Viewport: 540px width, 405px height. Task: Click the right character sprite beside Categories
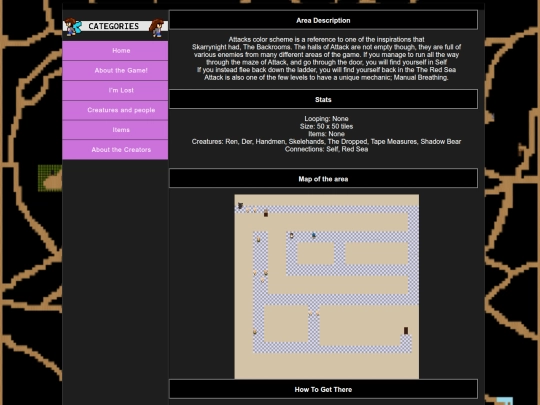tap(157, 28)
